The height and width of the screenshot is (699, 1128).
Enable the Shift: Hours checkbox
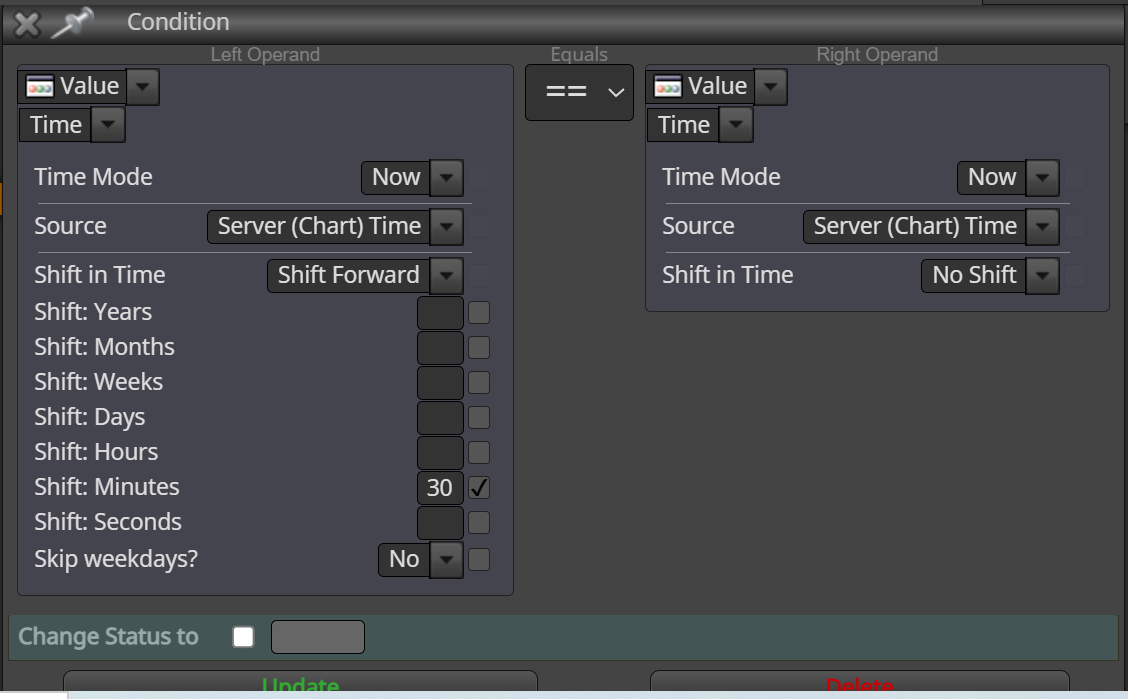(x=479, y=452)
